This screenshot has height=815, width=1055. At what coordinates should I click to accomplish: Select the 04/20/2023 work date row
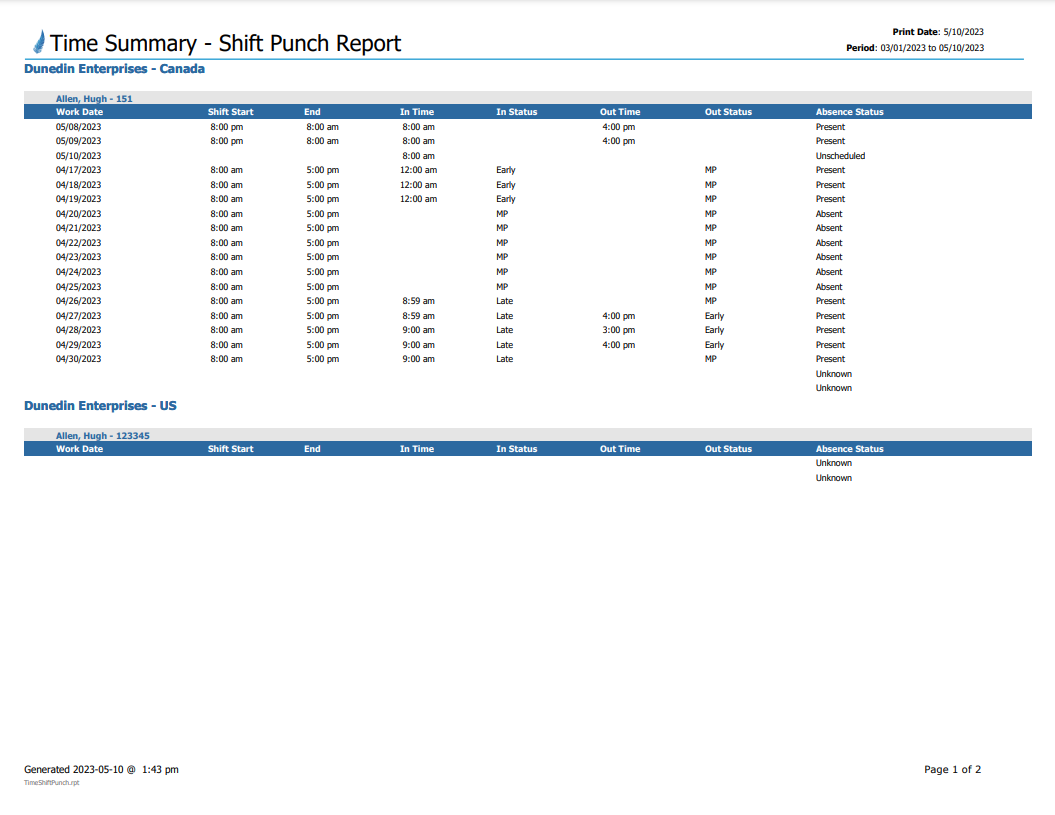coord(79,214)
